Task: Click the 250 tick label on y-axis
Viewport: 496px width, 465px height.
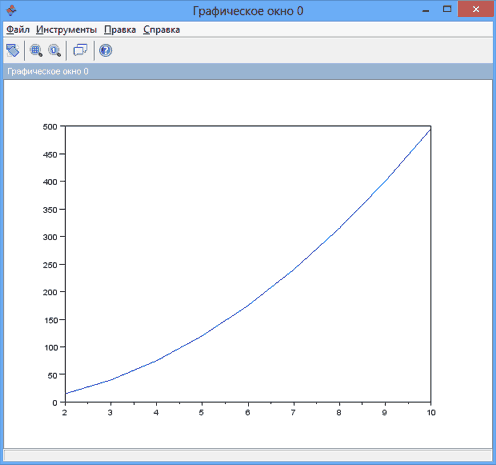Action: 50,265
